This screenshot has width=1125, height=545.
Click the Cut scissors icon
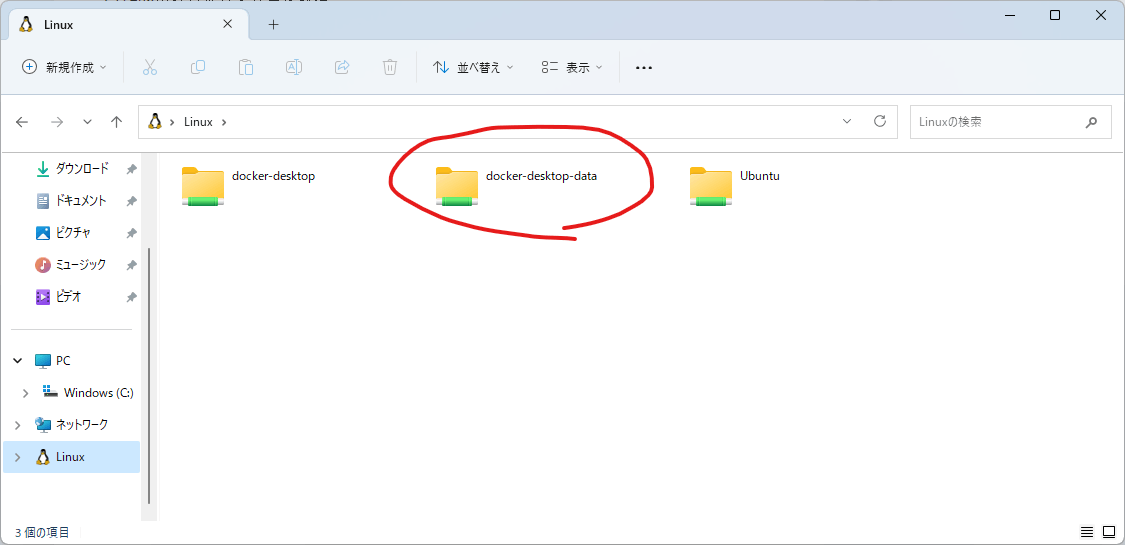pyautogui.click(x=149, y=67)
